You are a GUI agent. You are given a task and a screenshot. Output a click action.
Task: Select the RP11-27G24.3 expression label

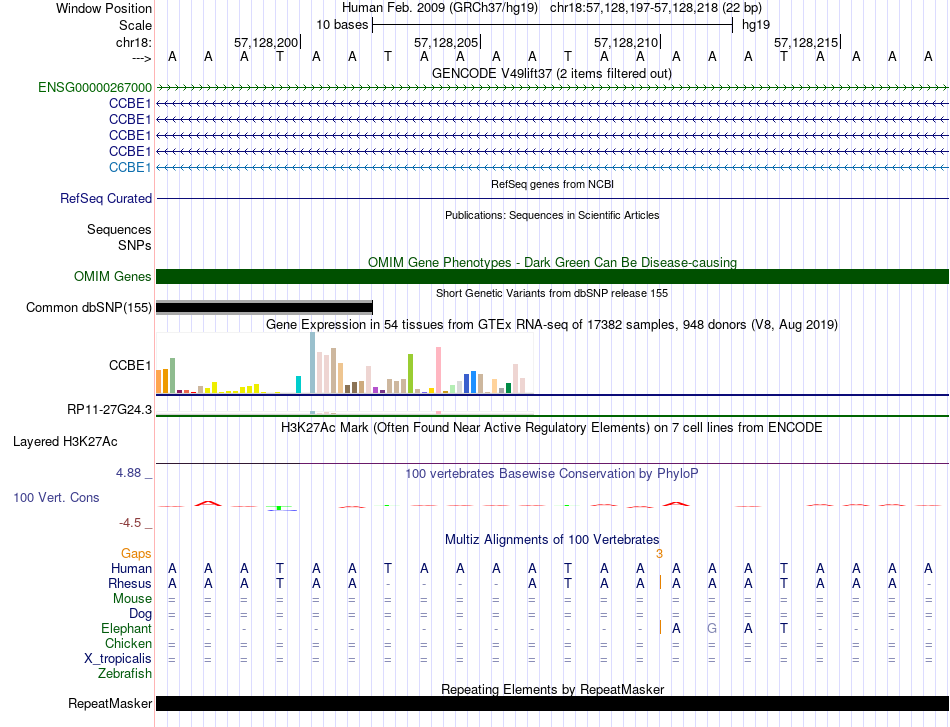click(109, 410)
